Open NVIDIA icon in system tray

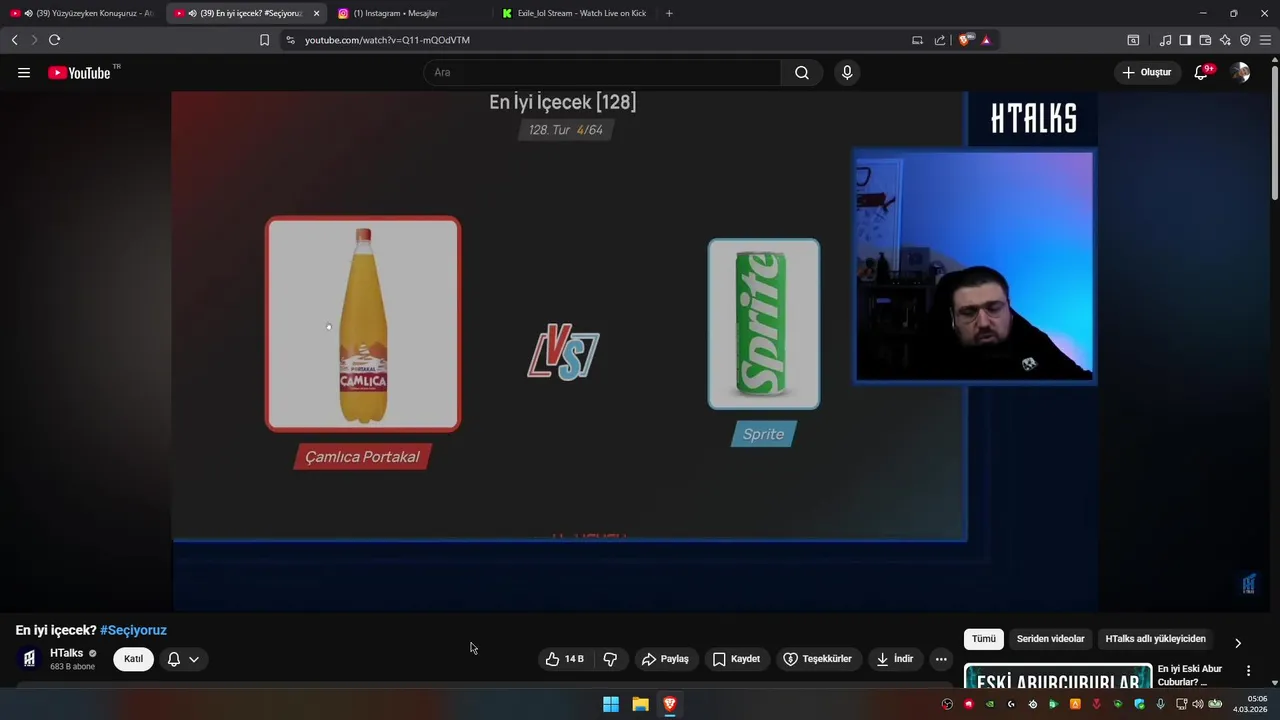pos(990,704)
